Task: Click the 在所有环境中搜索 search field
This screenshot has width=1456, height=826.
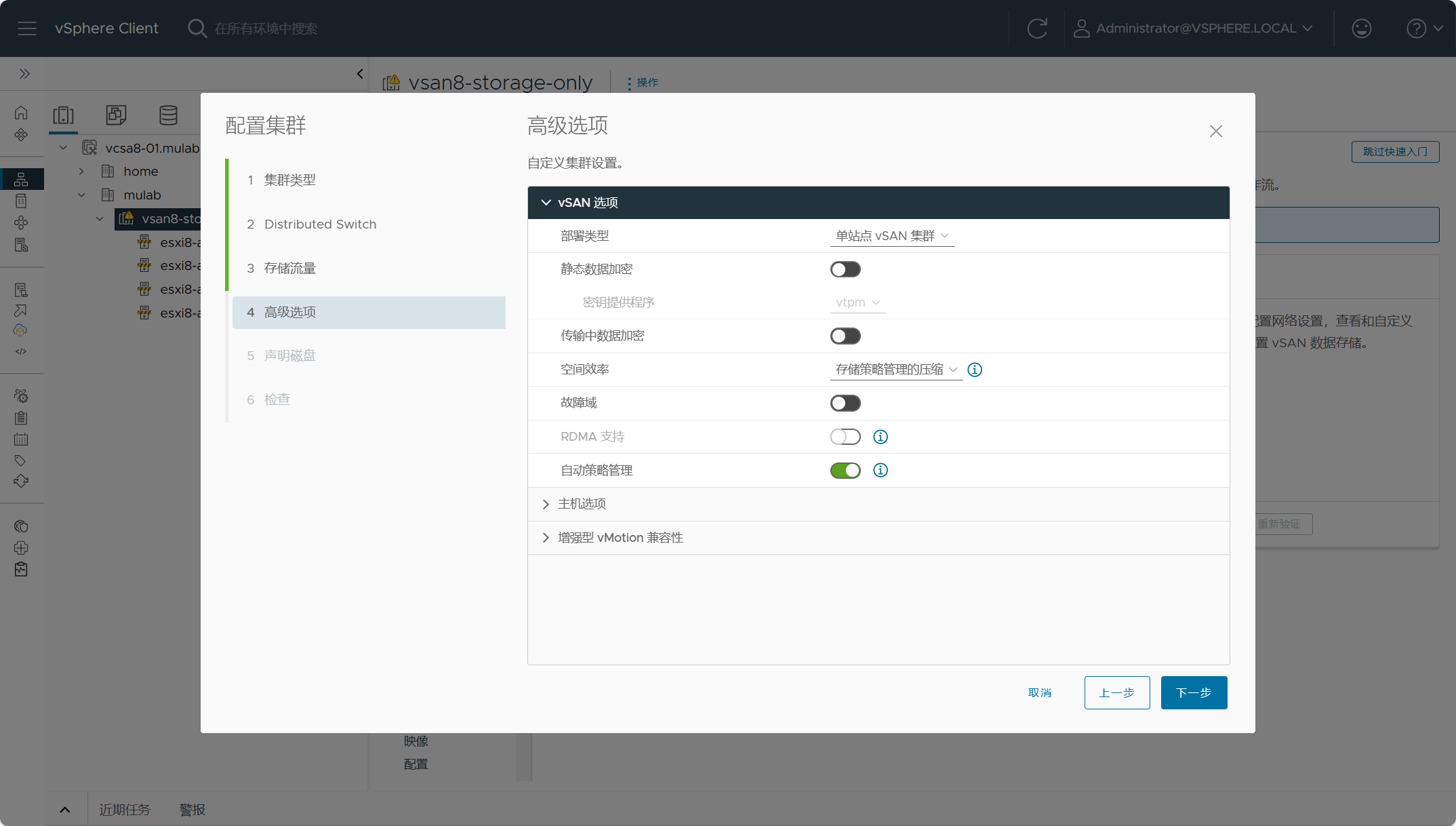Action: (x=266, y=28)
